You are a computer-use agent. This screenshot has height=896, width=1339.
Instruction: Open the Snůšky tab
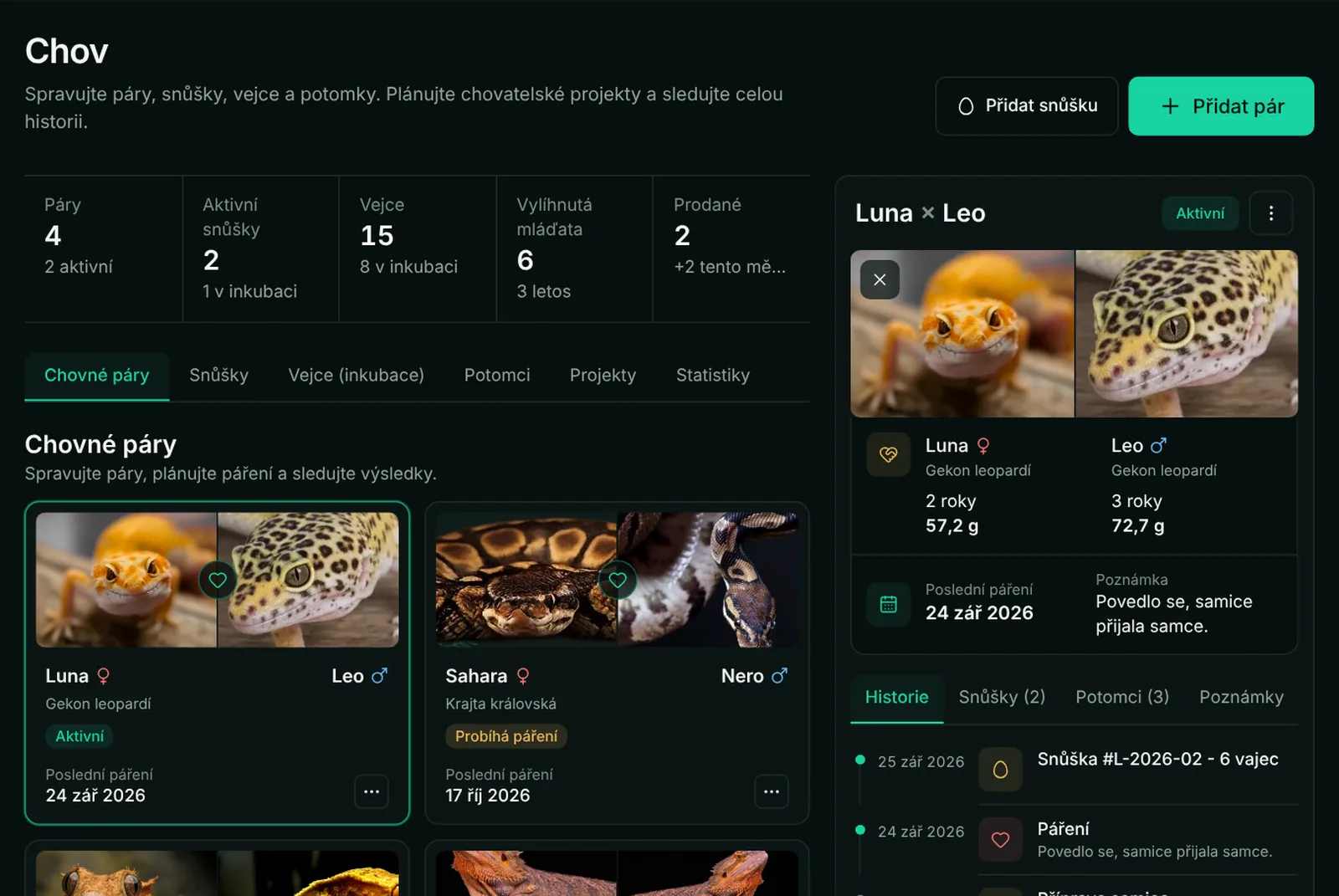(x=219, y=376)
